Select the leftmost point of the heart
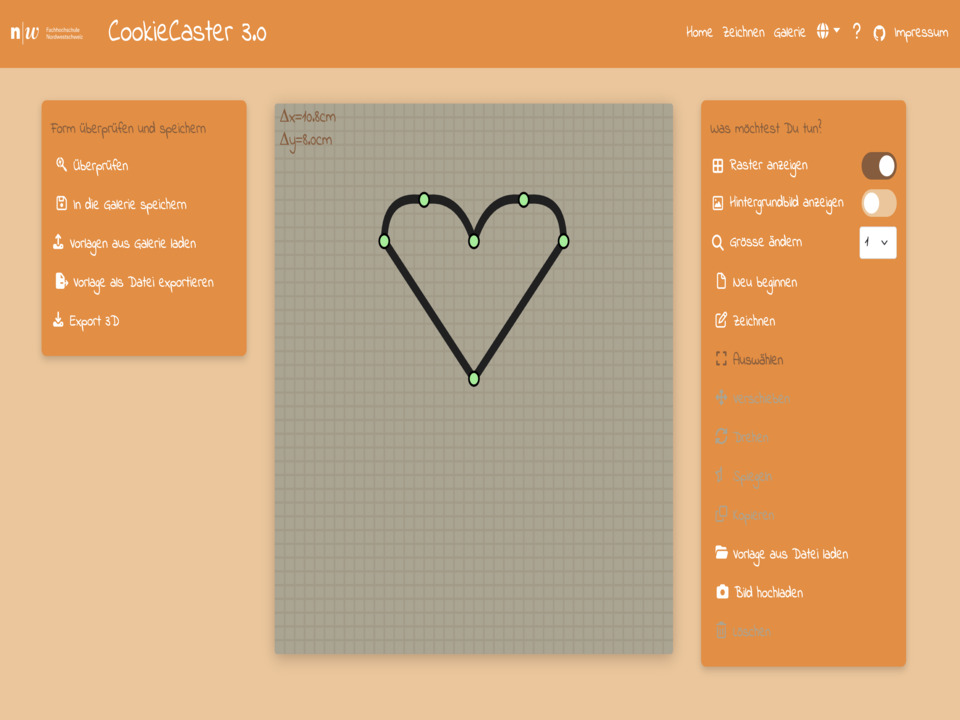The width and height of the screenshot is (960, 720). 384,241
